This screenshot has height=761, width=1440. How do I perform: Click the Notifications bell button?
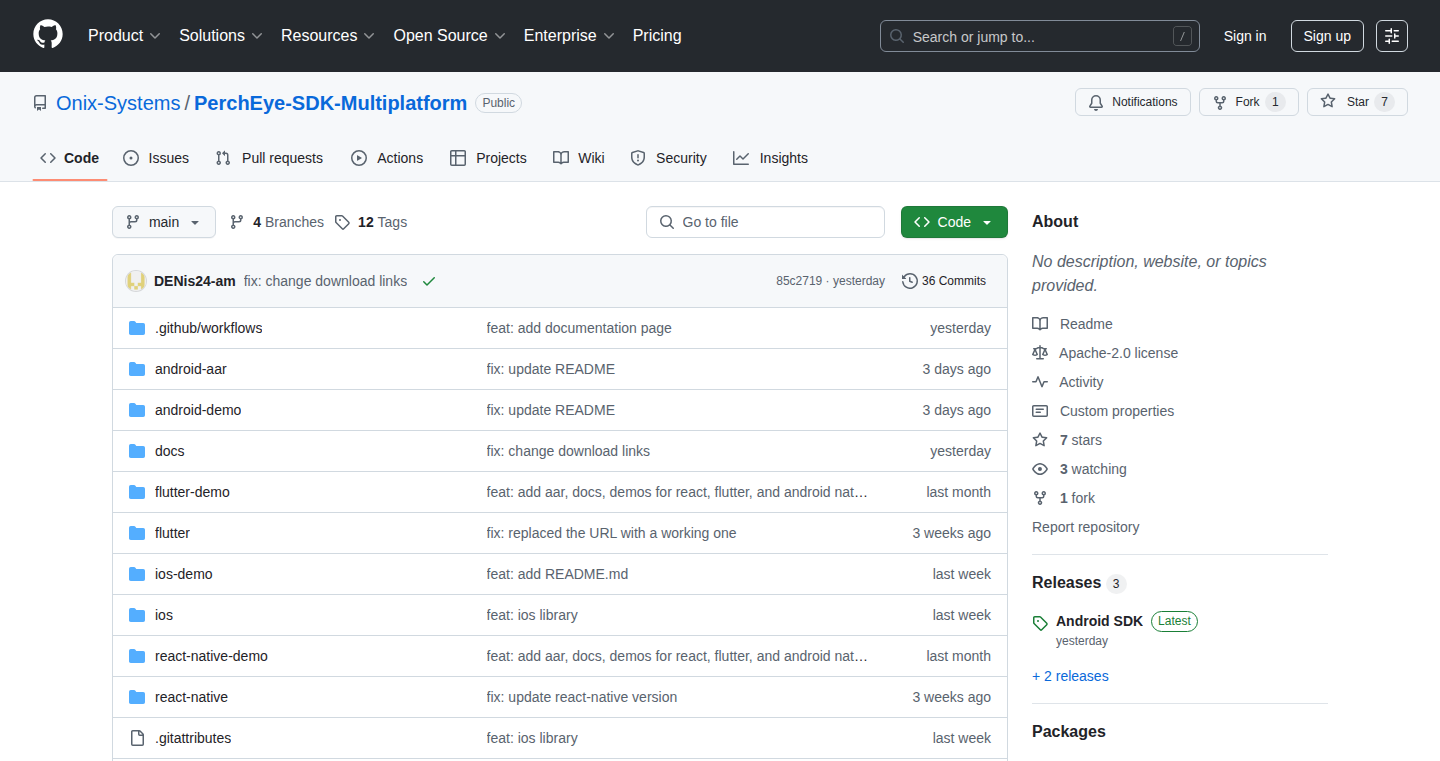[x=1133, y=102]
